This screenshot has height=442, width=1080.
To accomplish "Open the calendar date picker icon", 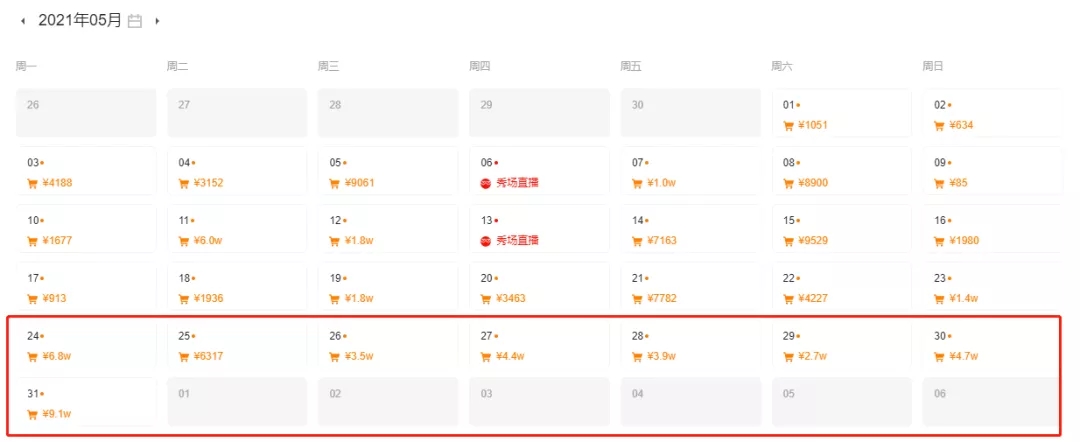I will [x=135, y=20].
